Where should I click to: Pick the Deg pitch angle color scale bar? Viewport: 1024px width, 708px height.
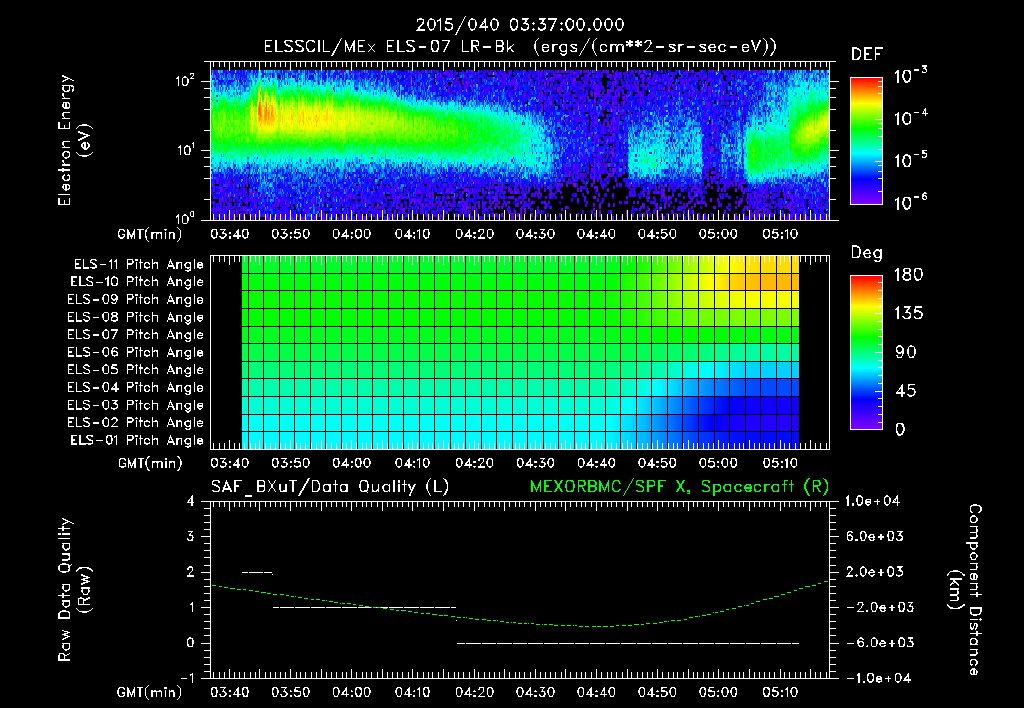point(866,352)
